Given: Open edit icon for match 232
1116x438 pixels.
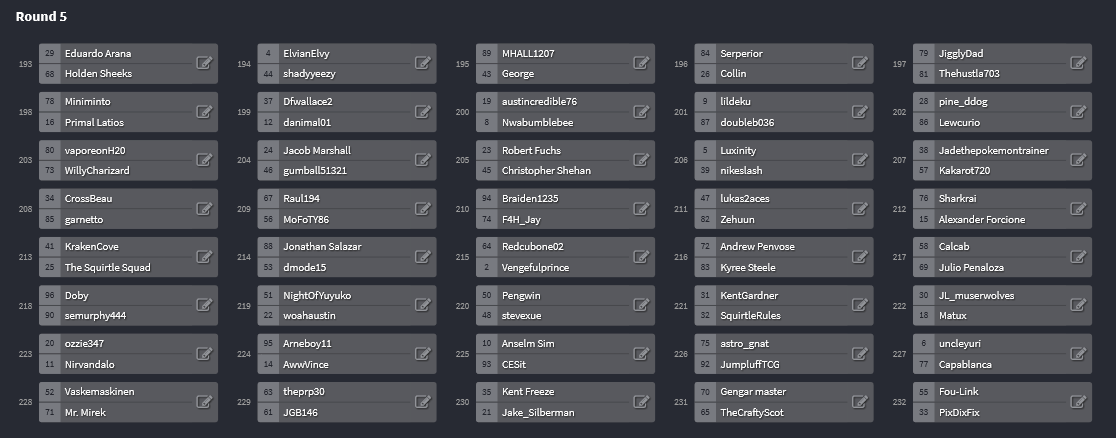Looking at the screenshot, I should [1078, 401].
